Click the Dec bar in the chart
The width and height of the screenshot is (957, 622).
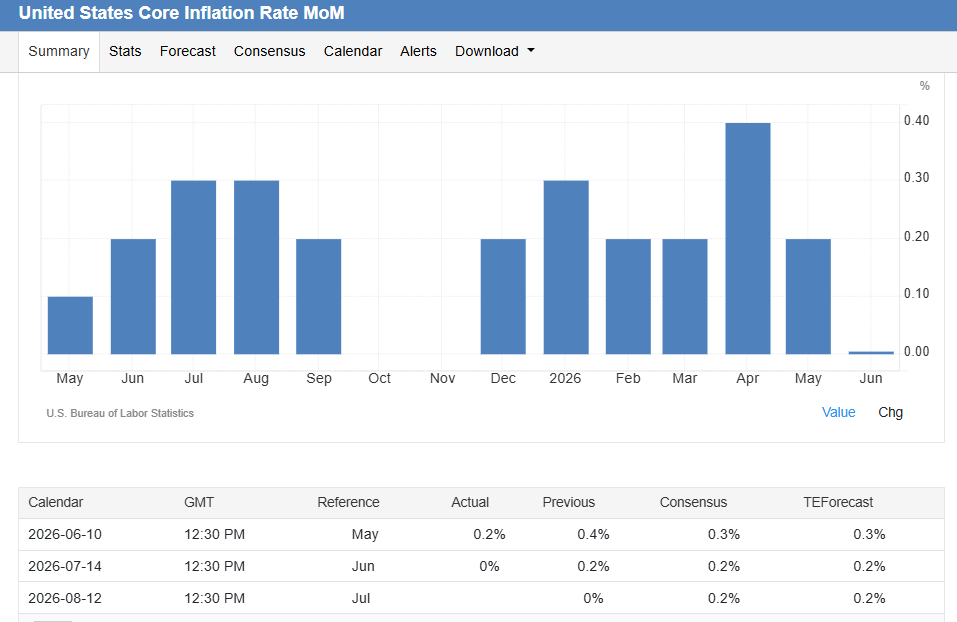pos(503,297)
